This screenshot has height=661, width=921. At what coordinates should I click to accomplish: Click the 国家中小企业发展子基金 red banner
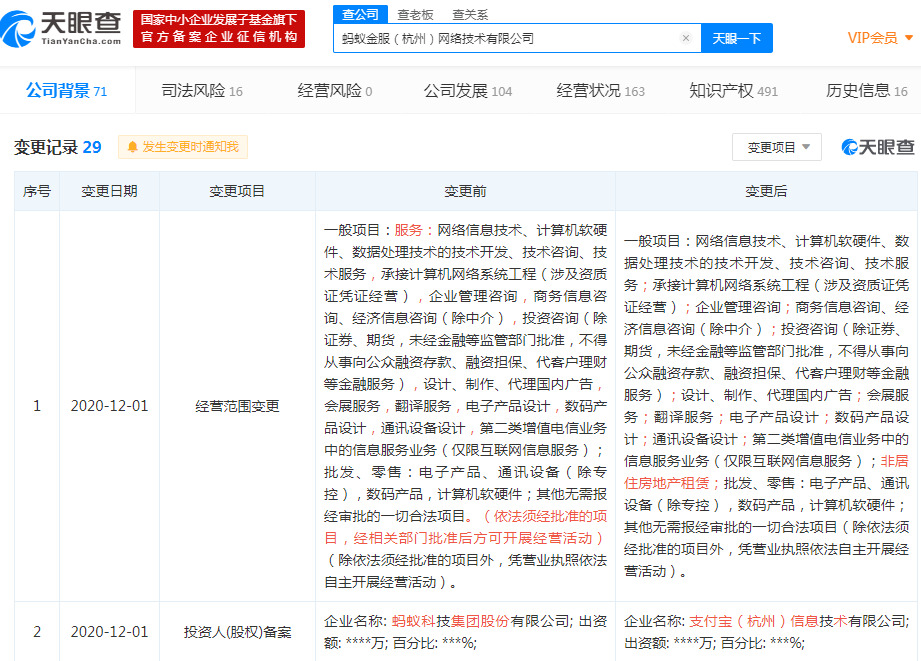(219, 28)
